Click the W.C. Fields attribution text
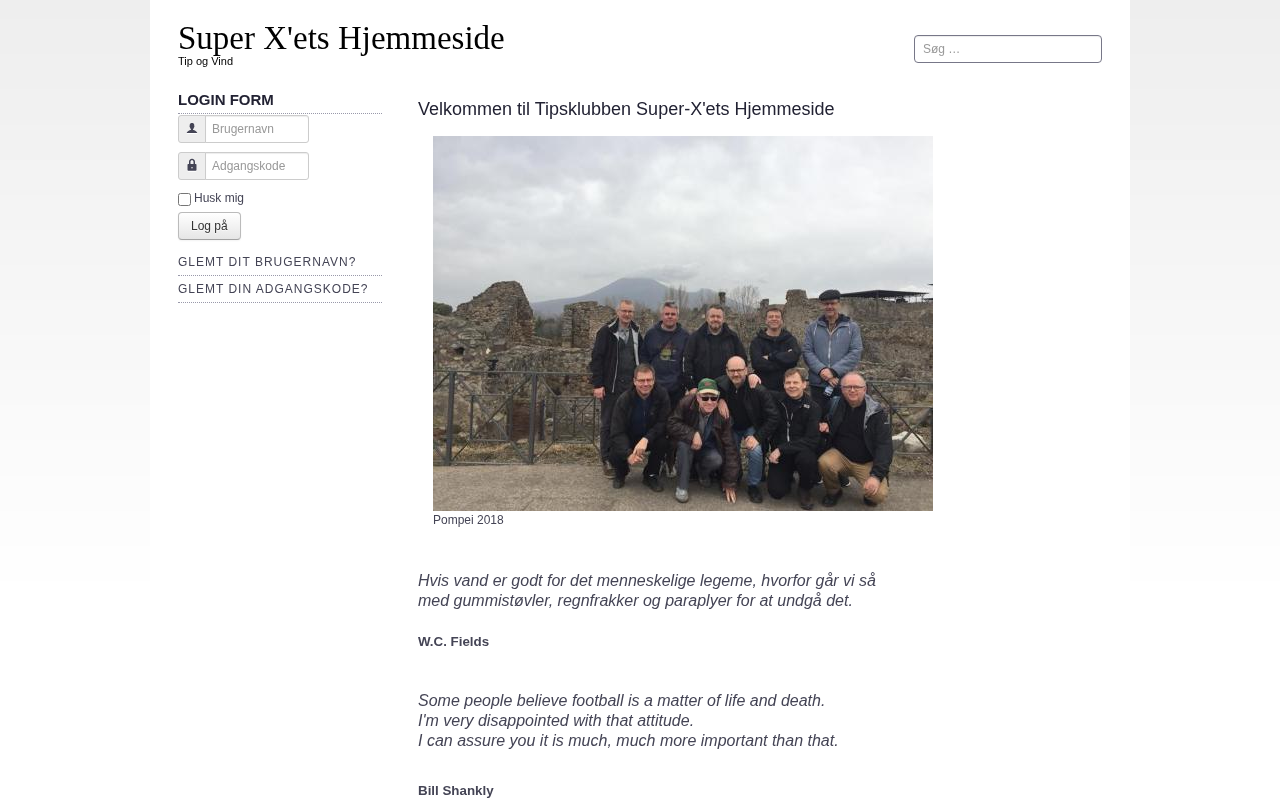The width and height of the screenshot is (1280, 800). pyautogui.click(x=453, y=642)
